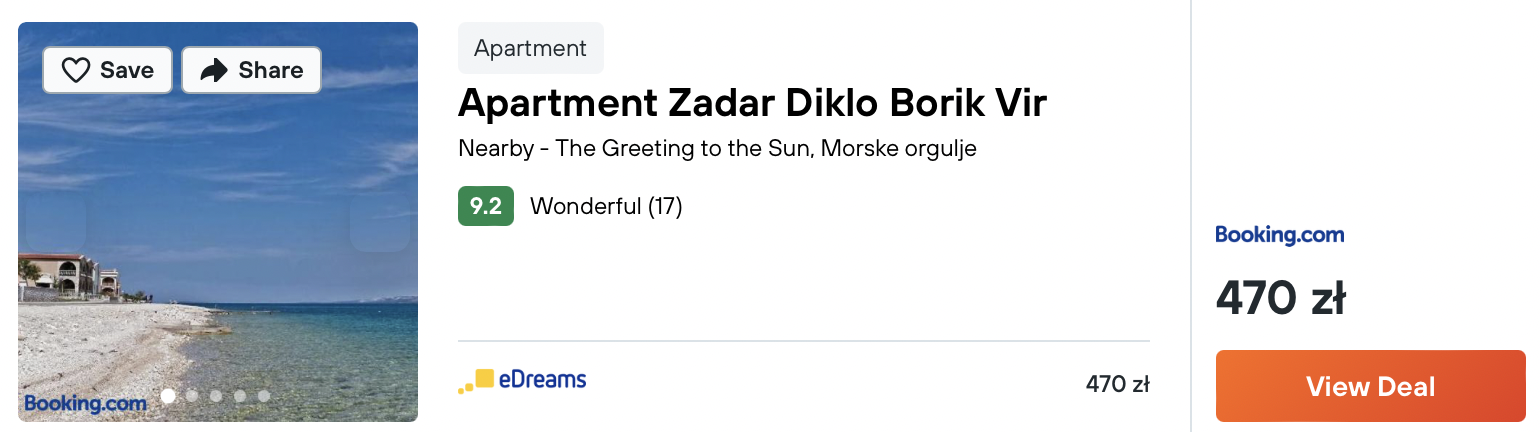
Task: Advance to the next photo using the faint right control
Action: (x=380, y=222)
